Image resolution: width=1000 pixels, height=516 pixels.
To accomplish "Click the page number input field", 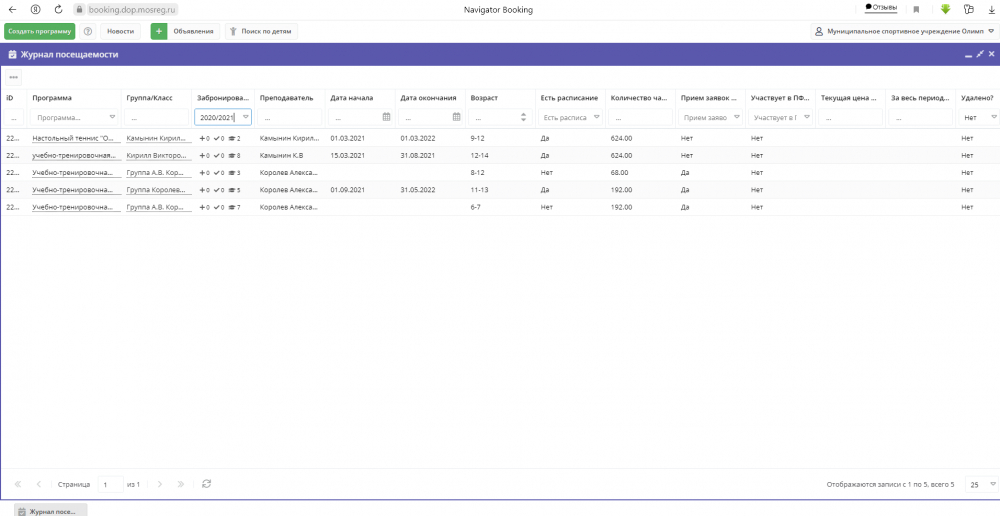I will pyautogui.click(x=111, y=484).
